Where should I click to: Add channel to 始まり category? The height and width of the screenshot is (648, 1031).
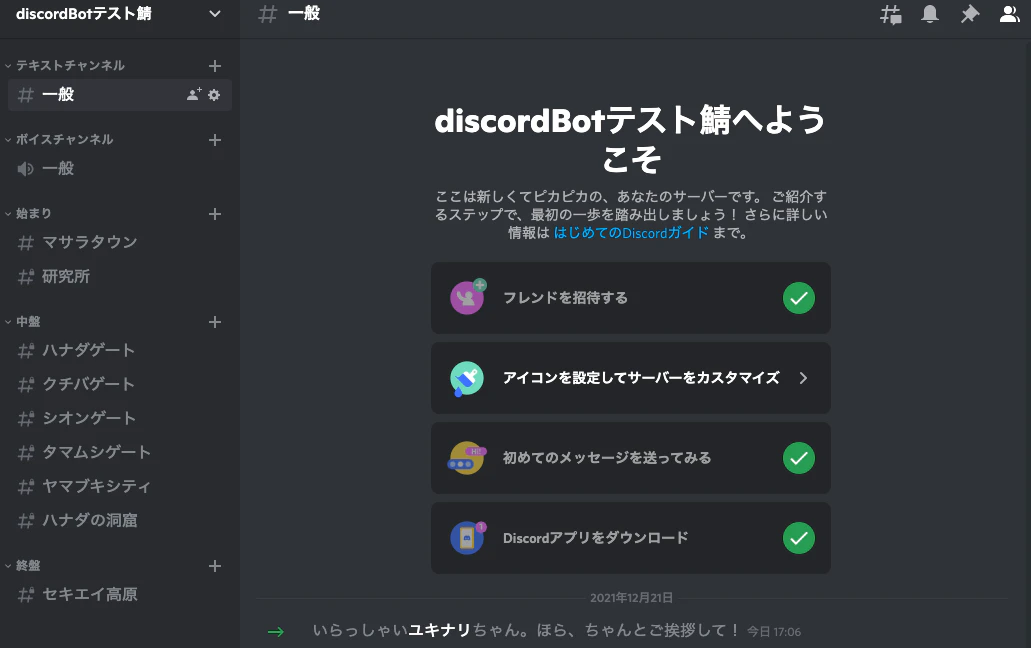(214, 214)
